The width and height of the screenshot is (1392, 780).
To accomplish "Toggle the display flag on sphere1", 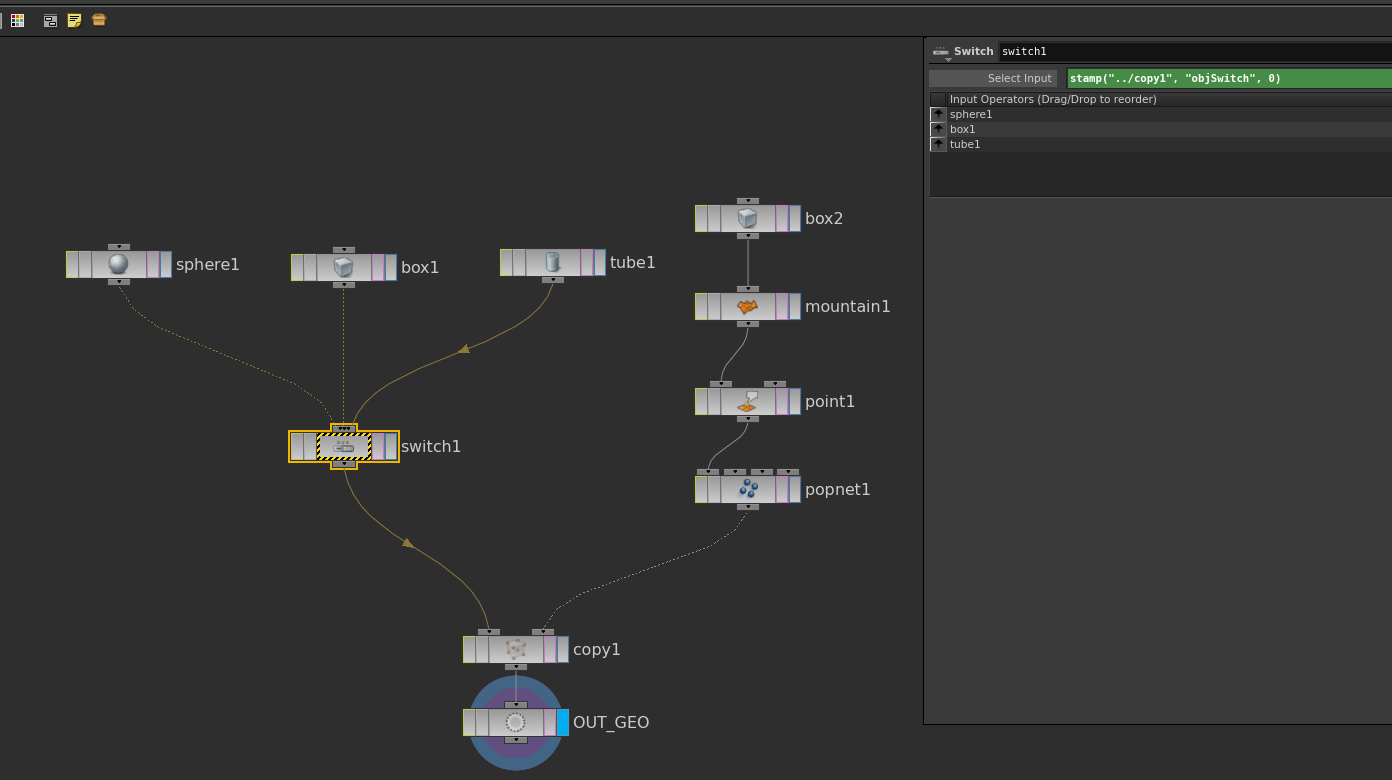I will click(x=166, y=264).
